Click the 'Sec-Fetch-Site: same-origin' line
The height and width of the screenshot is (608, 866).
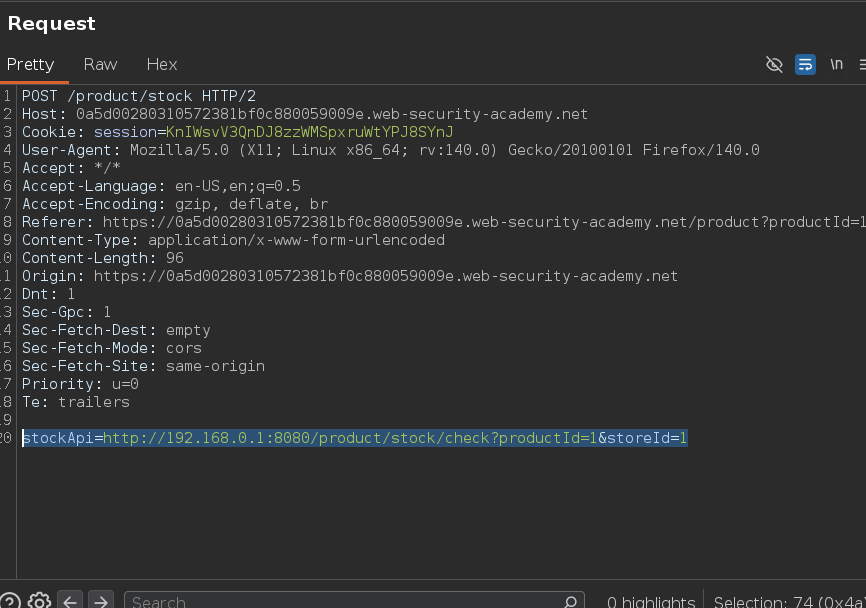coord(143,366)
